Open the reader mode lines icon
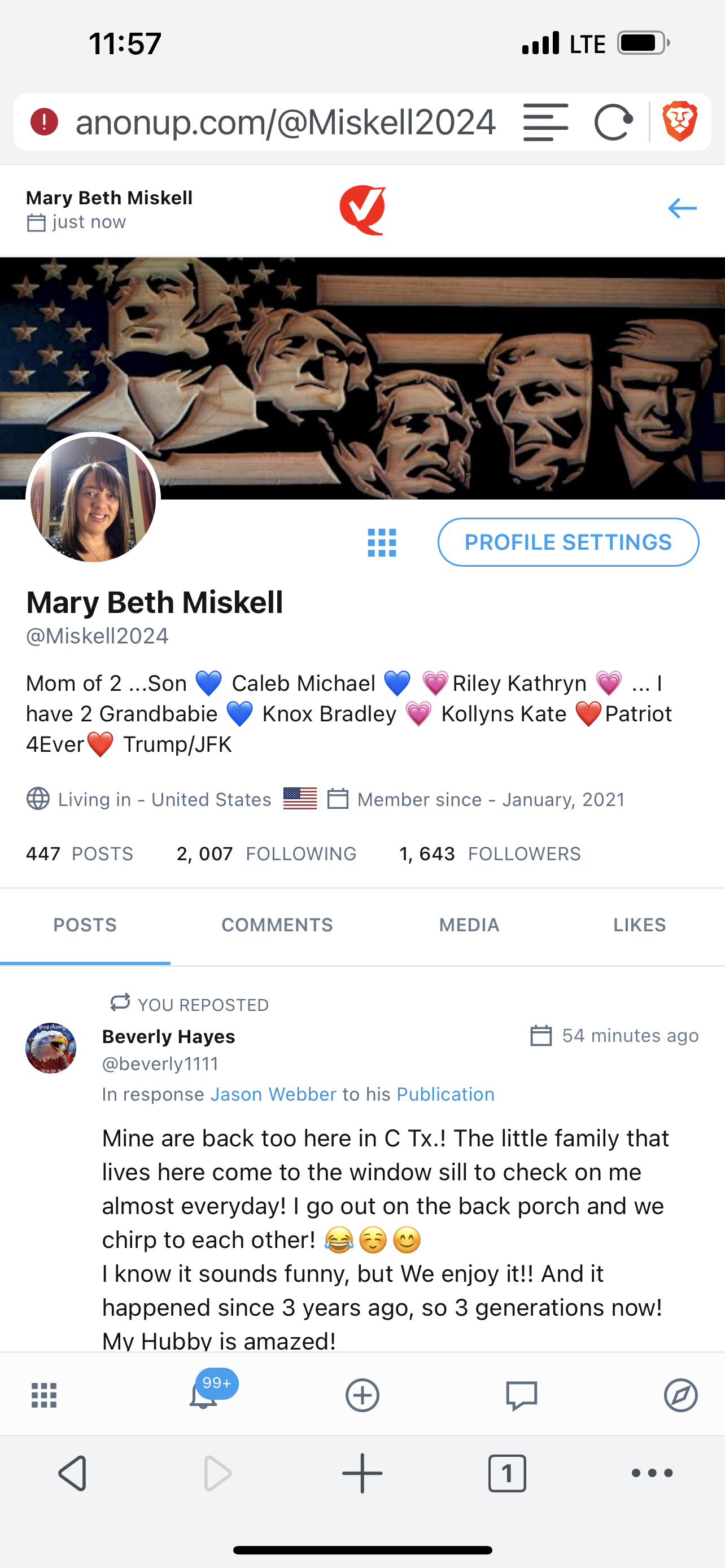The width and height of the screenshot is (725, 1568). pos(545,122)
